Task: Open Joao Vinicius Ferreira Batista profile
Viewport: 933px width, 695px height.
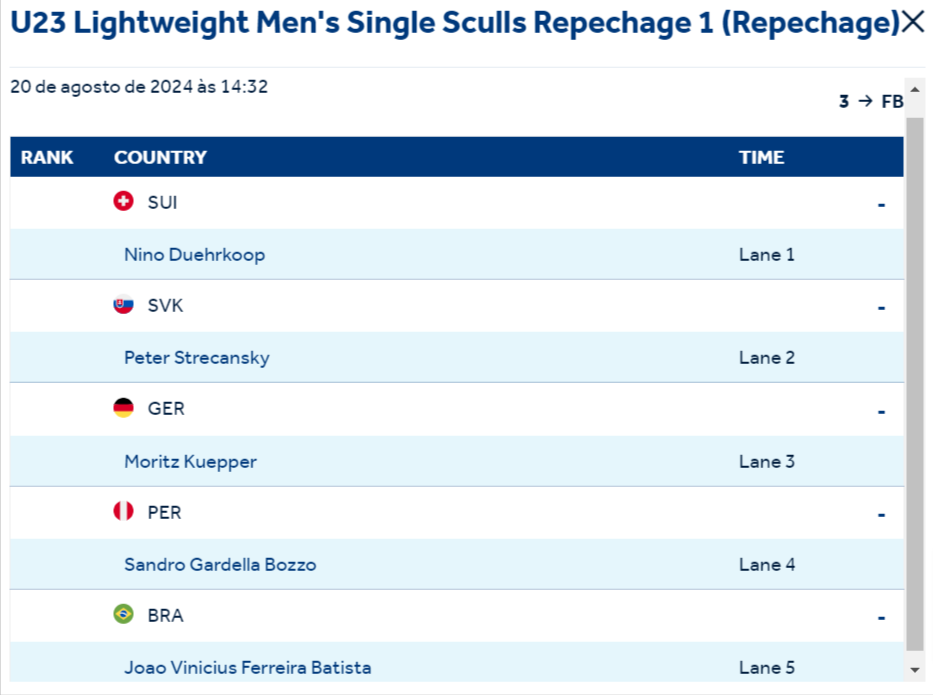Action: (x=247, y=668)
